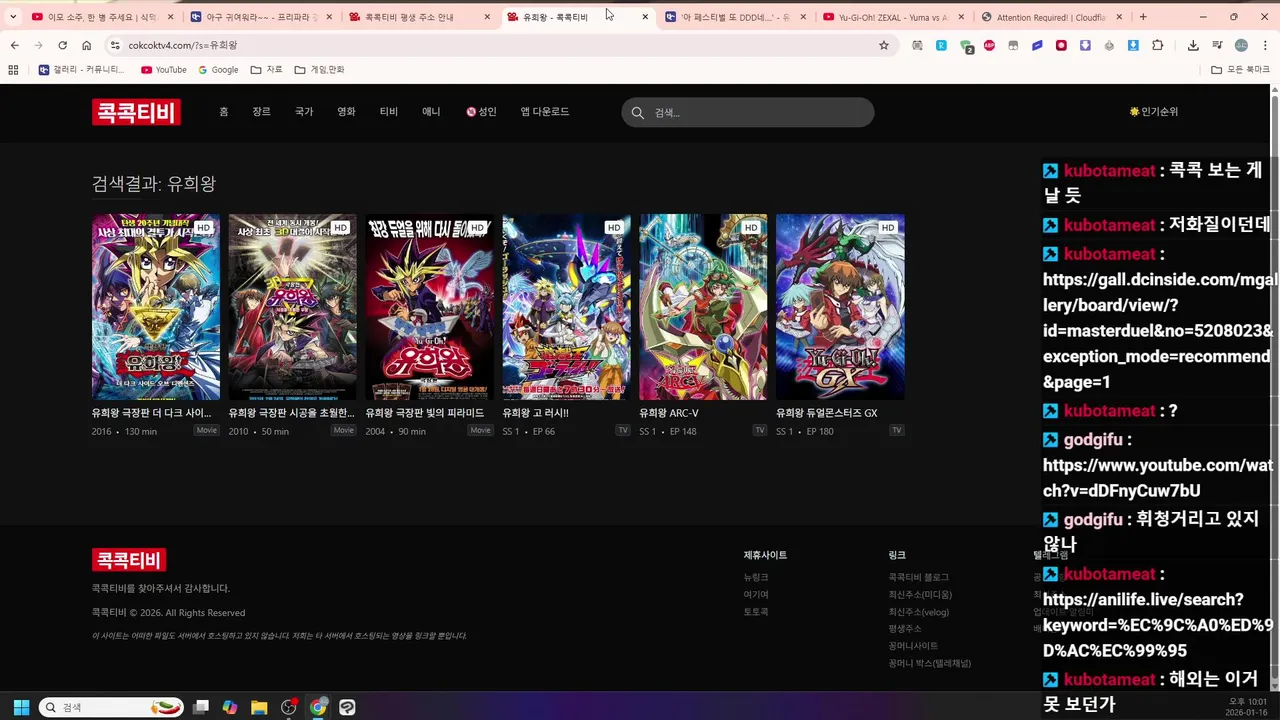The height and width of the screenshot is (720, 1280).
Task: Open the 게임,만화 bookmarks folder
Action: tap(319, 70)
